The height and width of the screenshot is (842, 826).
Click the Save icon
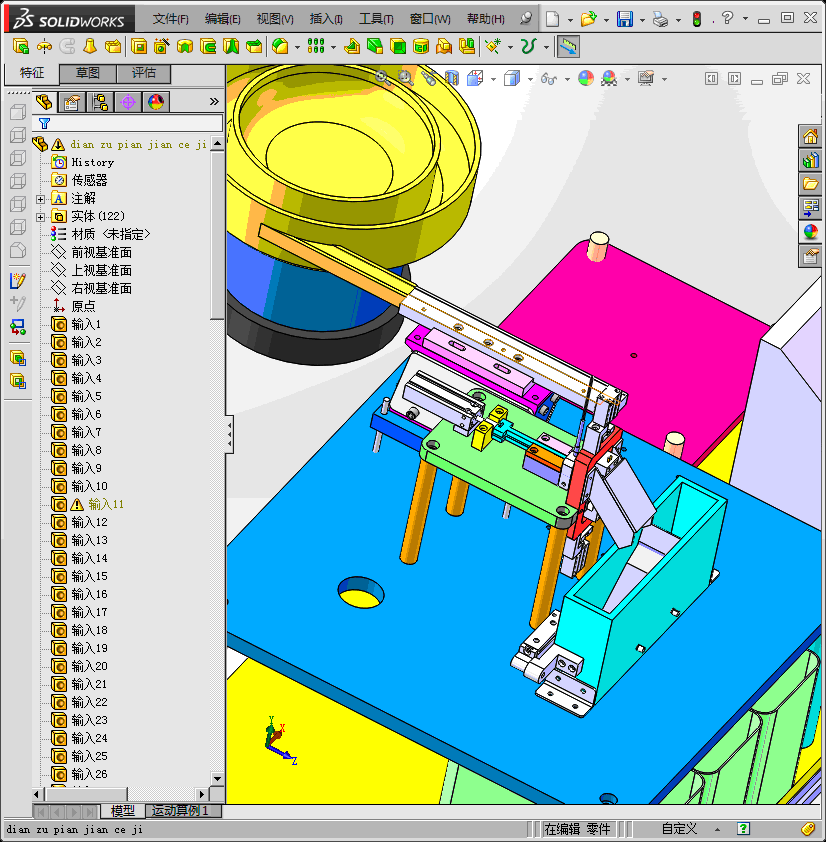(625, 19)
